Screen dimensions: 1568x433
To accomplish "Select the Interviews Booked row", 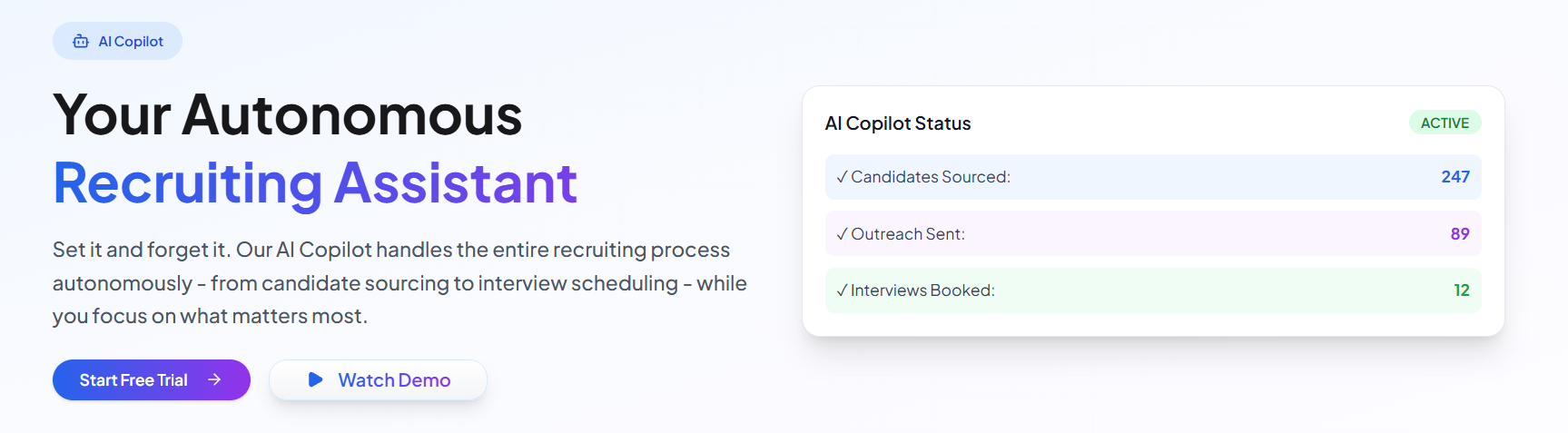I will click(1153, 290).
